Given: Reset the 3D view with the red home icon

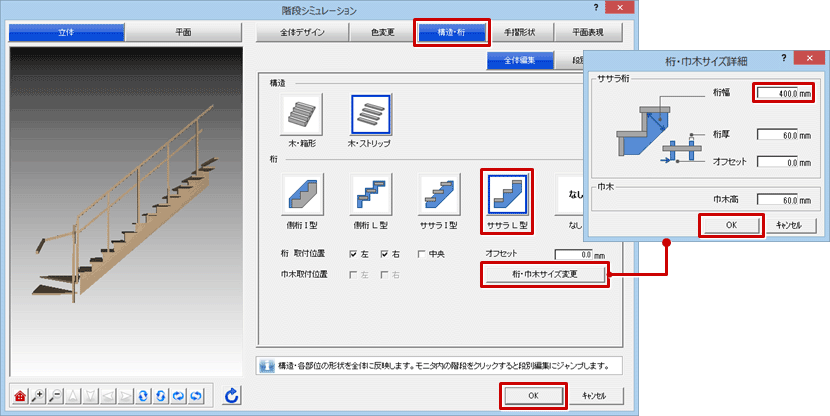Looking at the screenshot, I should [21, 396].
